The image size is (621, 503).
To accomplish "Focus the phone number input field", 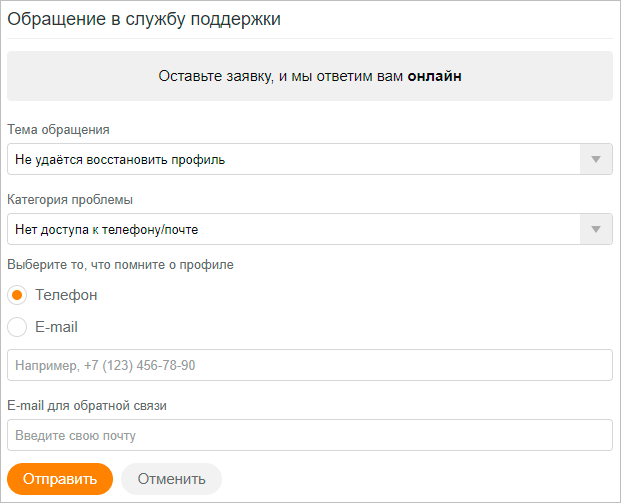I will click(309, 365).
